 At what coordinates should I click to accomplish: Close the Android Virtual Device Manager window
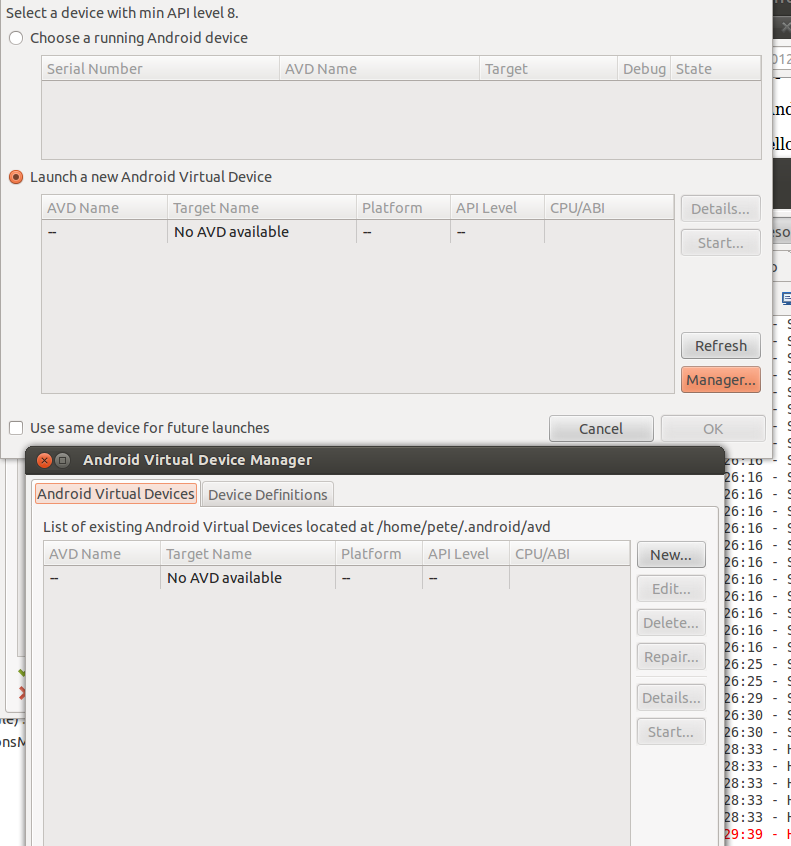click(x=44, y=460)
